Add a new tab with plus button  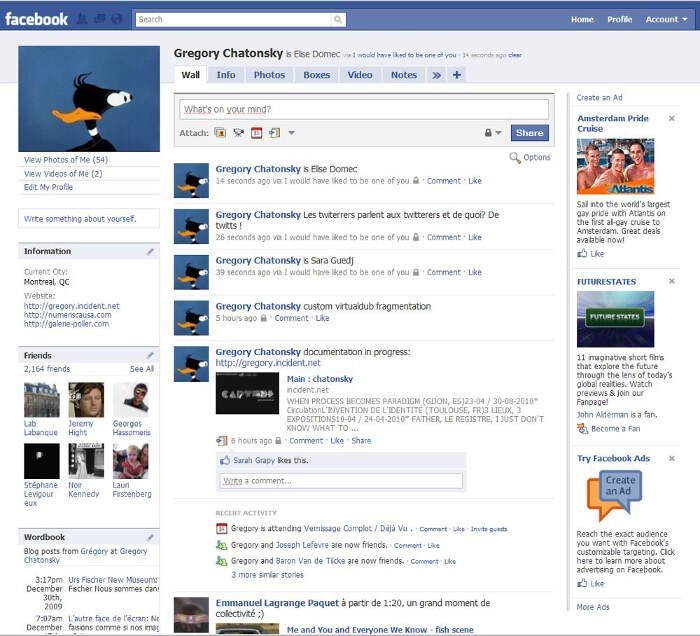pos(456,75)
